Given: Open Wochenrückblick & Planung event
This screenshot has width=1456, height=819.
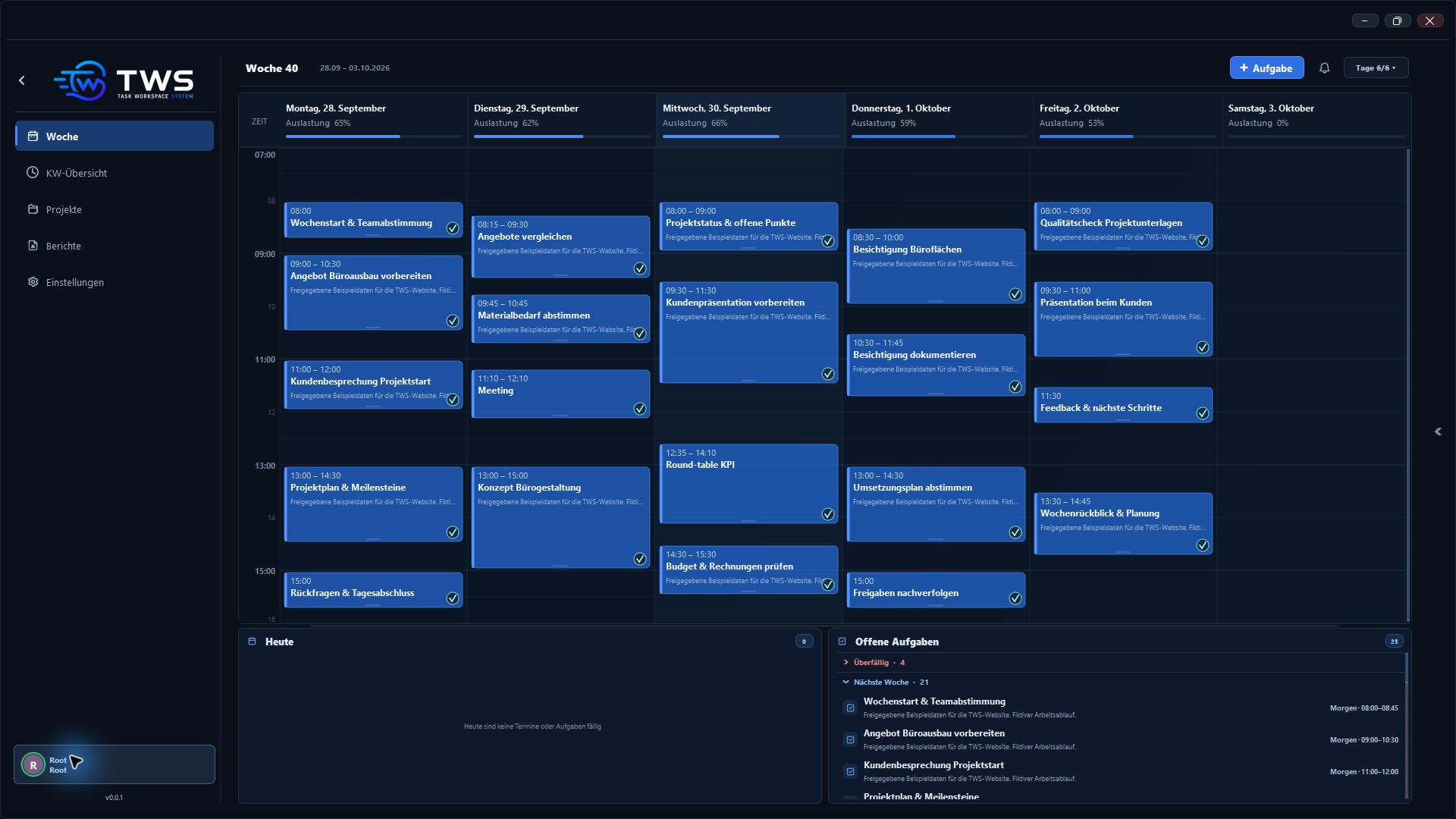Looking at the screenshot, I should pos(1123,523).
